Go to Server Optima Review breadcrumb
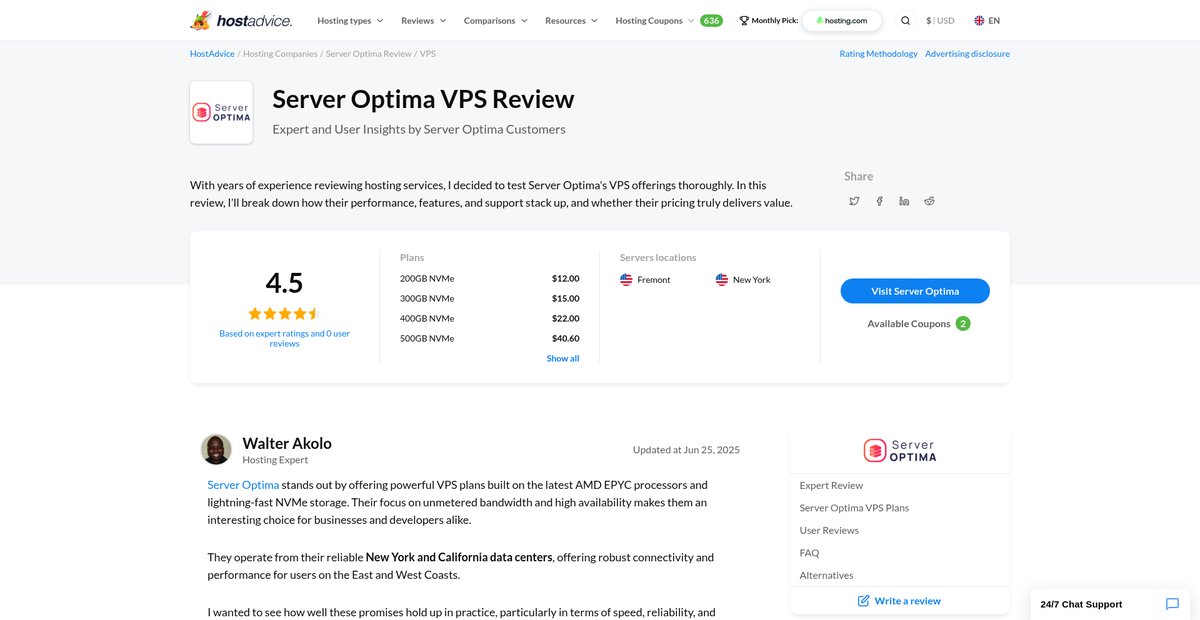 coord(369,54)
